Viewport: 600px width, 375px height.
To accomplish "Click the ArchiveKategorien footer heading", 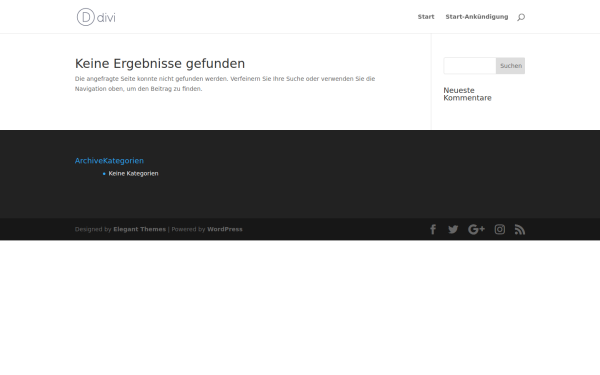I will (x=109, y=161).
